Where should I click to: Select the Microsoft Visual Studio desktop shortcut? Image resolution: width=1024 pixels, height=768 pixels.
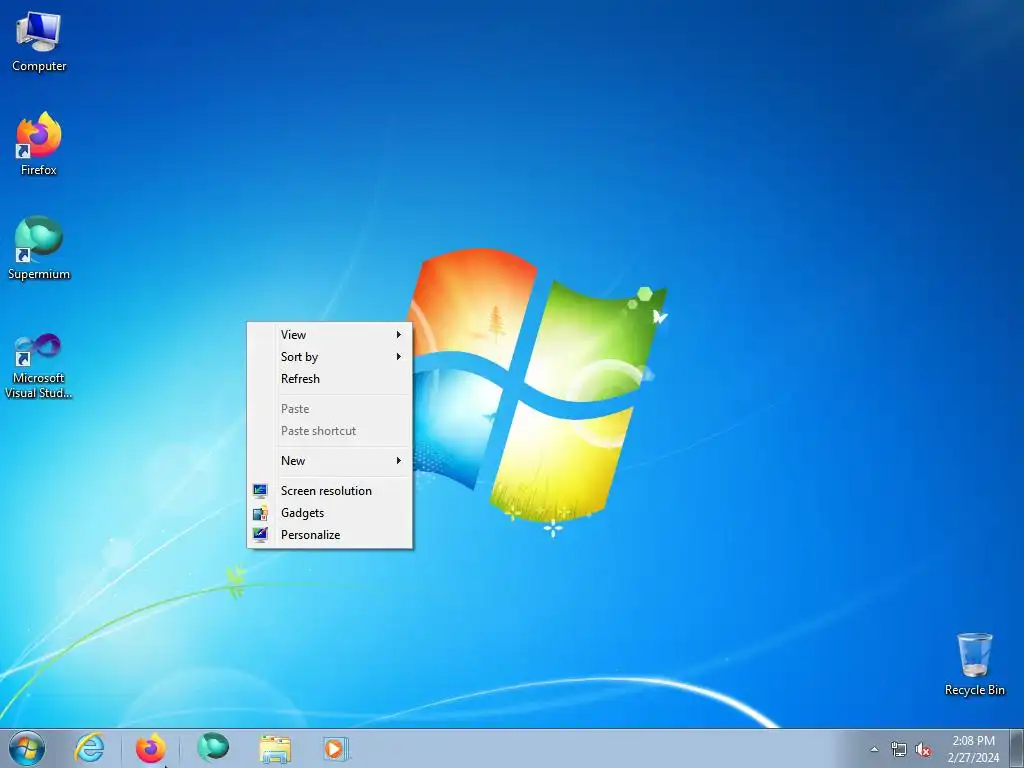click(x=39, y=366)
